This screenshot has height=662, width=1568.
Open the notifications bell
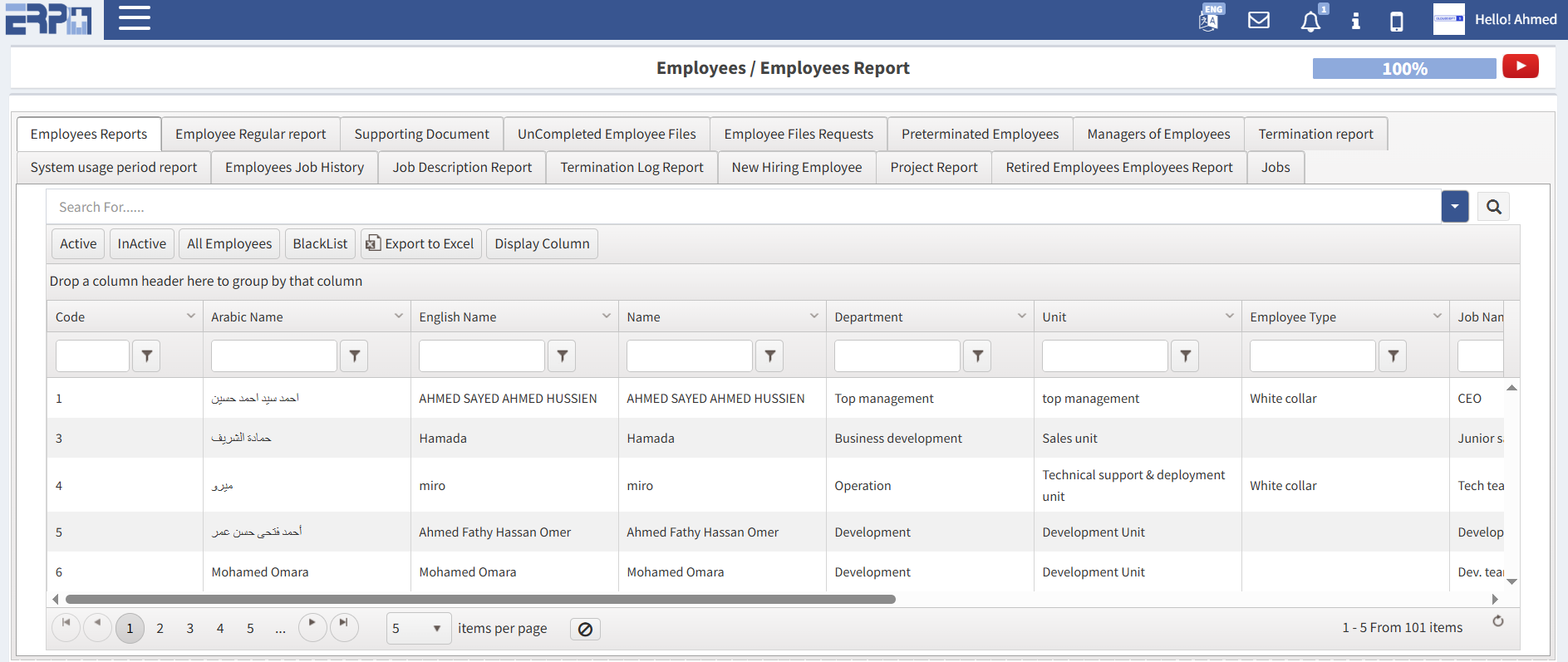tap(1310, 21)
